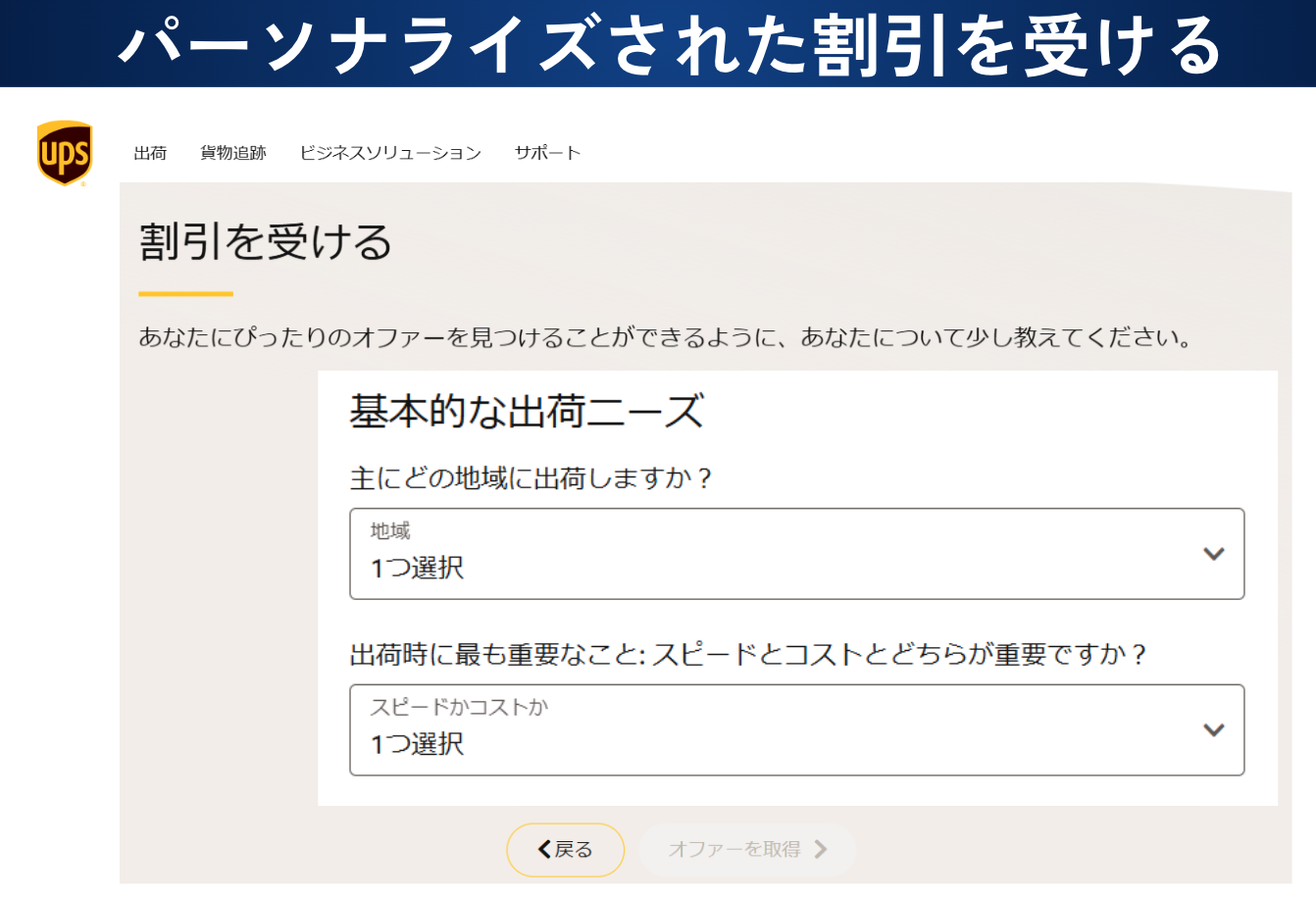Viewport: 1316px width, 898px height.
Task: Click the 割引を受ける page heading
Action: point(266,242)
